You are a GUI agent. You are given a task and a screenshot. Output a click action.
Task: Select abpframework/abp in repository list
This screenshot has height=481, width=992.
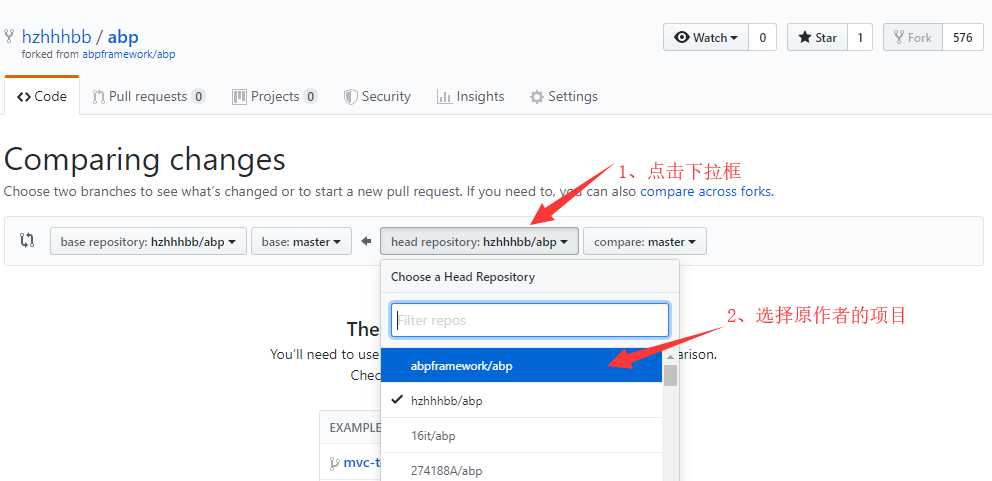coord(521,365)
